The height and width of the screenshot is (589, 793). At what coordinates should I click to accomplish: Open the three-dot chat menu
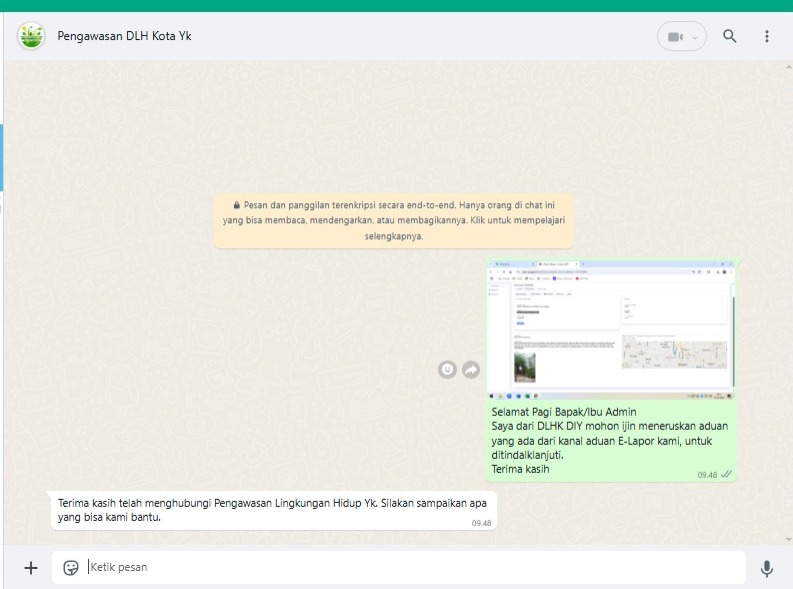pyautogui.click(x=767, y=36)
